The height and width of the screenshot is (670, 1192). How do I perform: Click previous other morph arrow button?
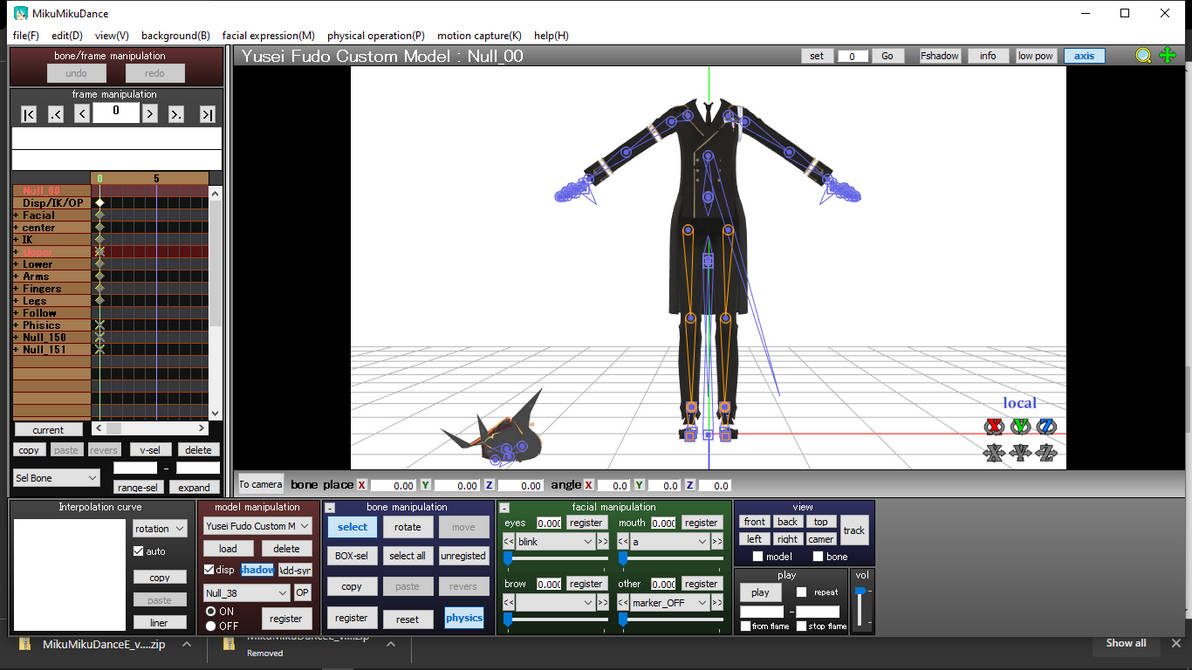[623, 602]
